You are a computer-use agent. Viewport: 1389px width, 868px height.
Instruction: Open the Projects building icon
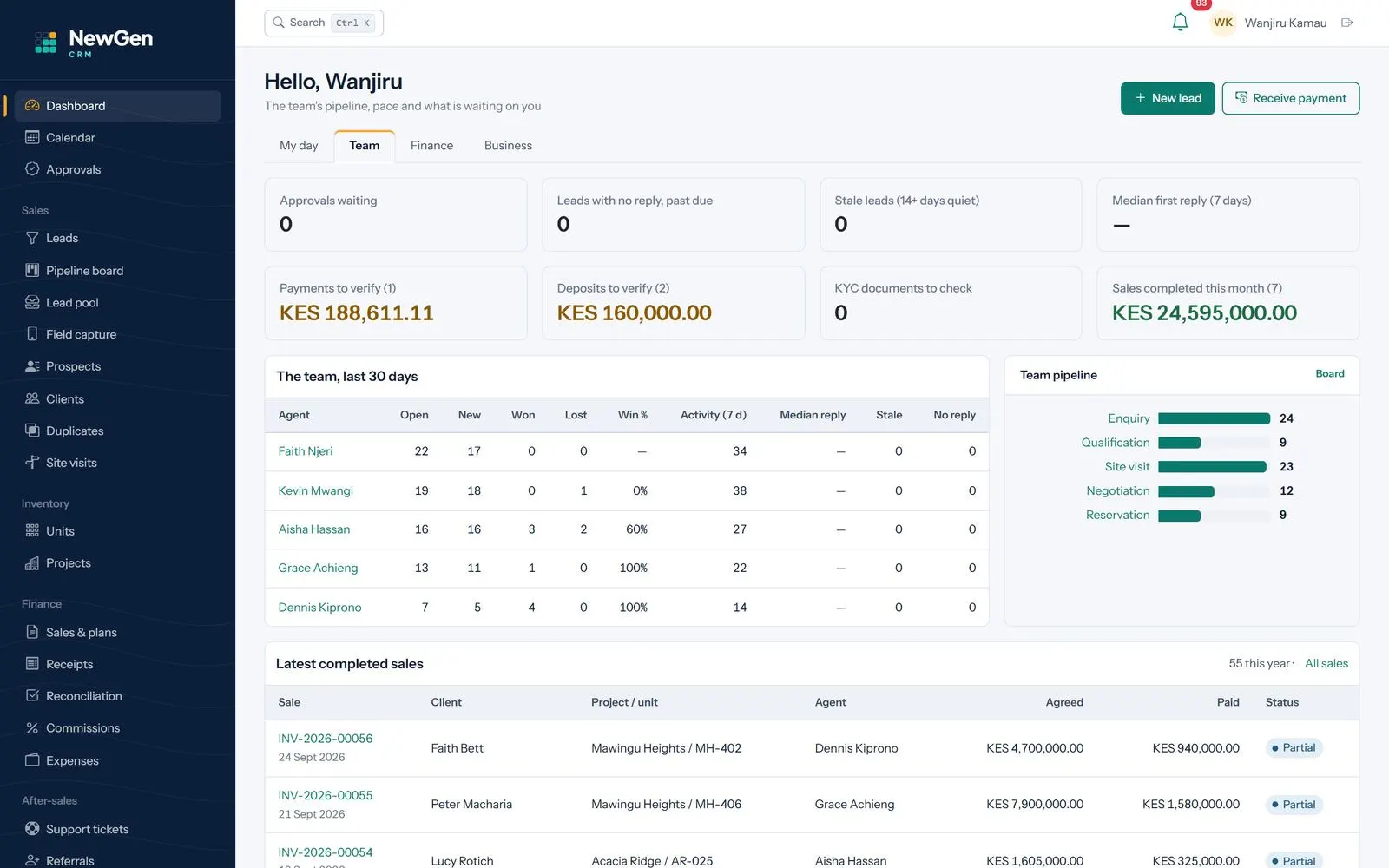point(32,563)
